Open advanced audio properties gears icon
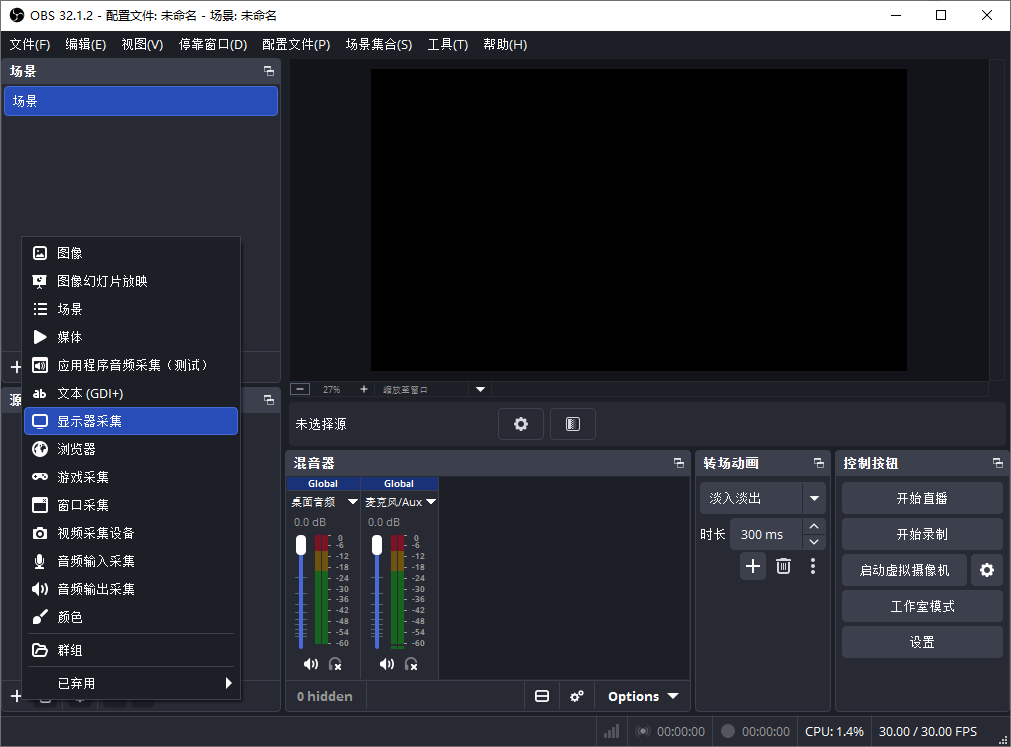The image size is (1011, 747). point(576,696)
